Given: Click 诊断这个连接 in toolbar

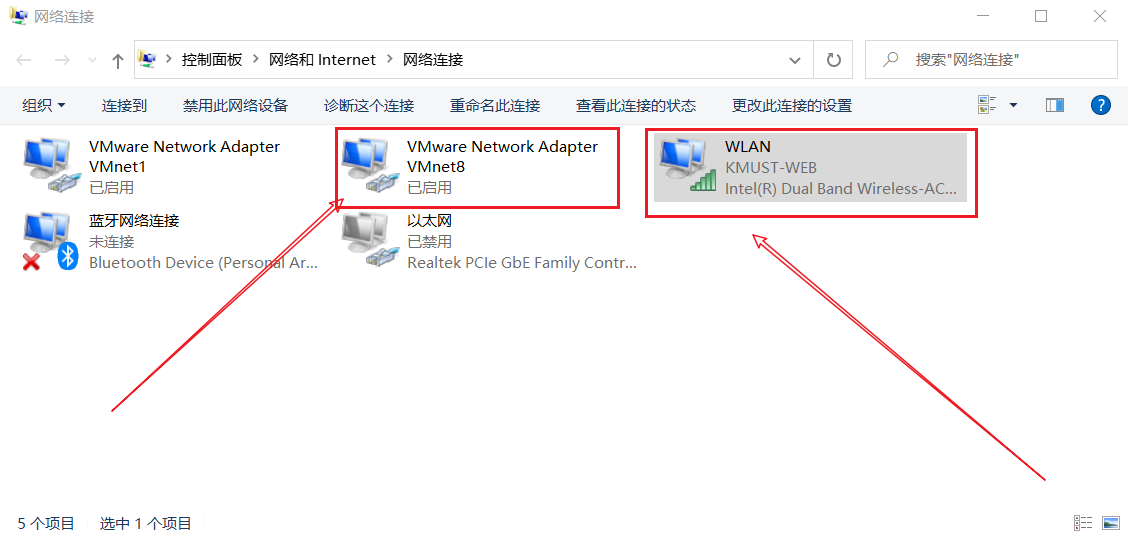Looking at the screenshot, I should pyautogui.click(x=369, y=106).
